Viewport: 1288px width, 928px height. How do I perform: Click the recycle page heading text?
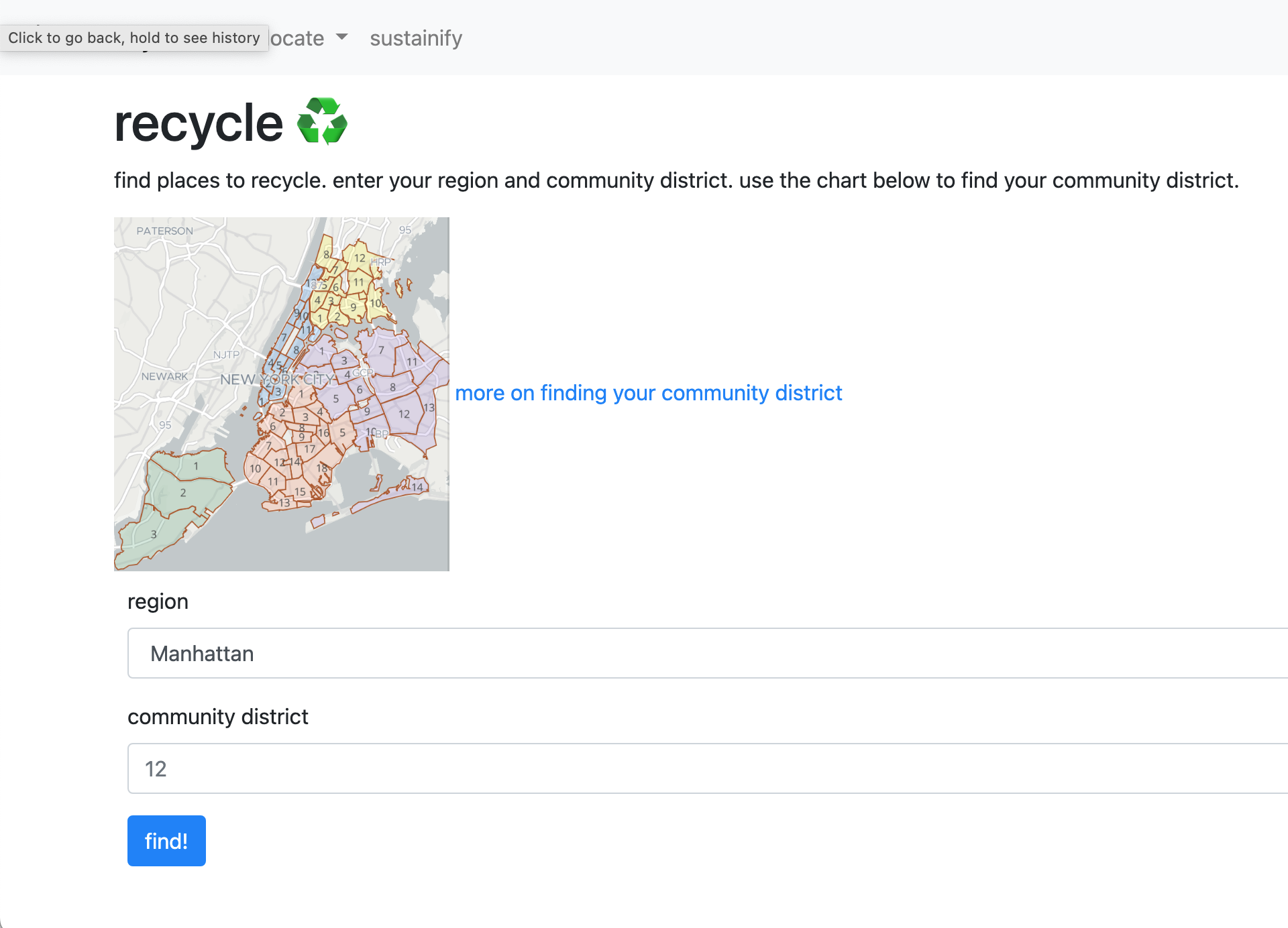pos(199,123)
